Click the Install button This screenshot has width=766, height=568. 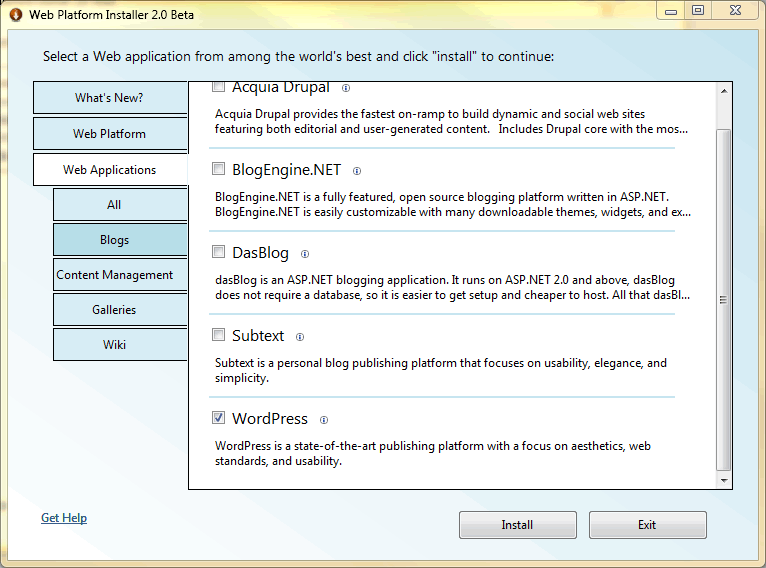tap(518, 525)
